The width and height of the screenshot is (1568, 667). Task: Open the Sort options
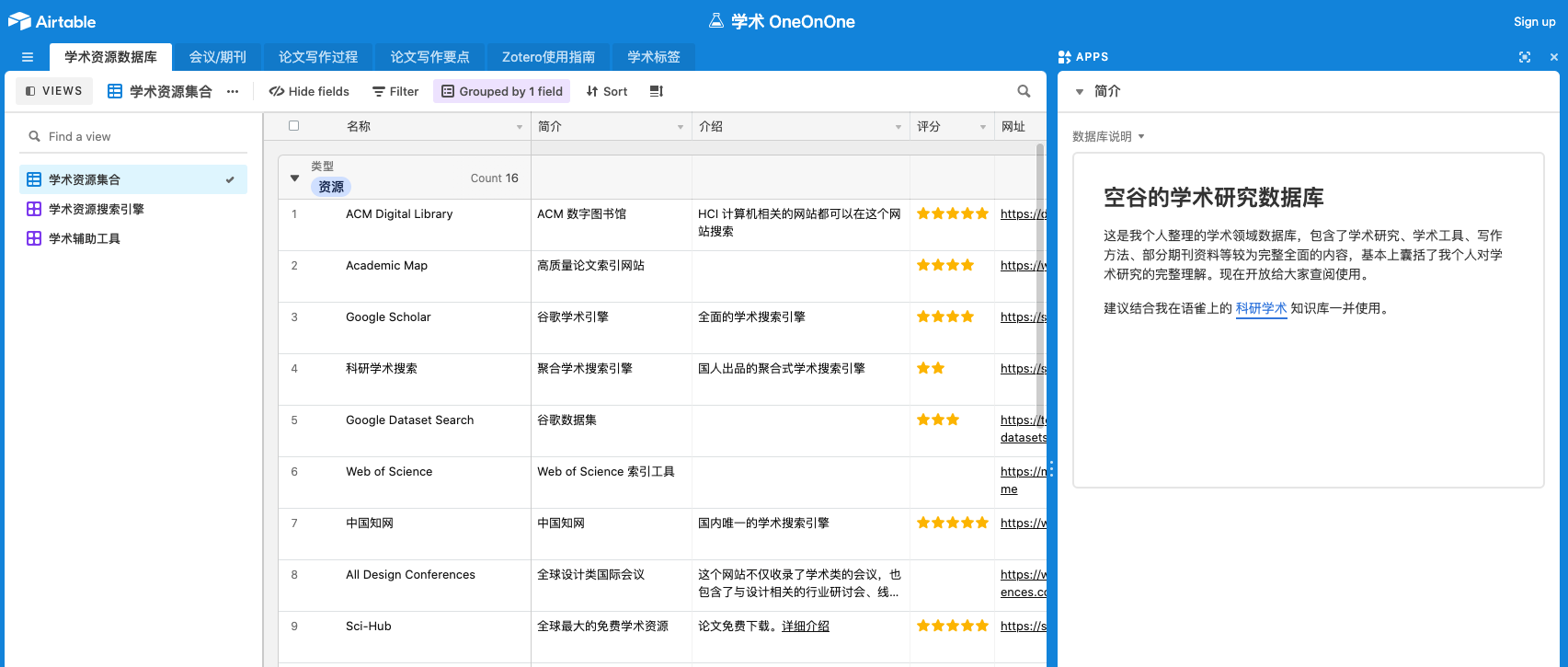(607, 91)
